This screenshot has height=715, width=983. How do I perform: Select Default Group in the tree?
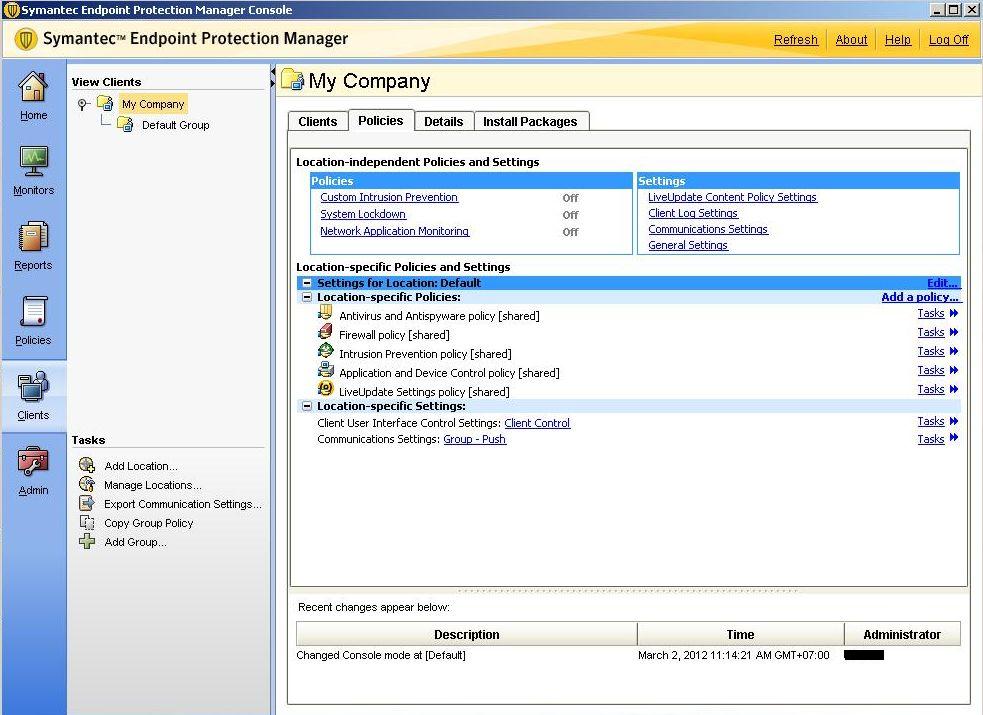coord(176,125)
